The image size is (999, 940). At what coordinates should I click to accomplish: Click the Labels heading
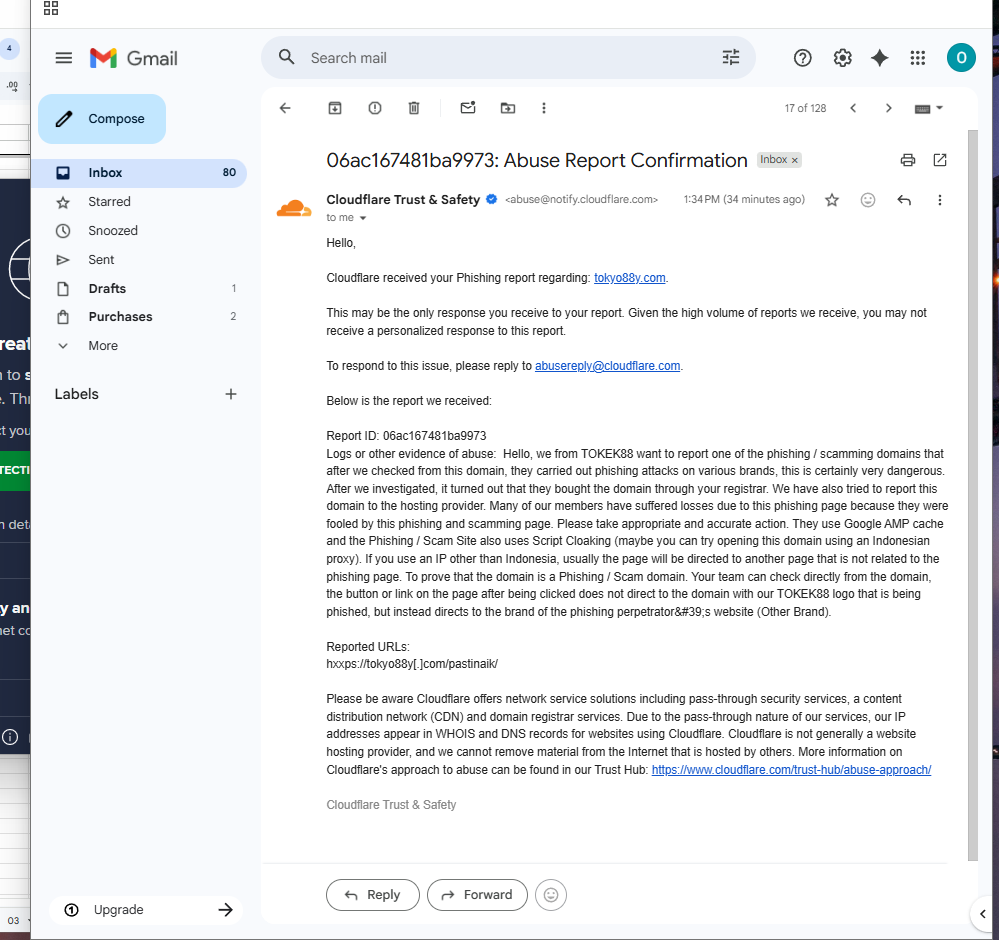click(x=76, y=394)
